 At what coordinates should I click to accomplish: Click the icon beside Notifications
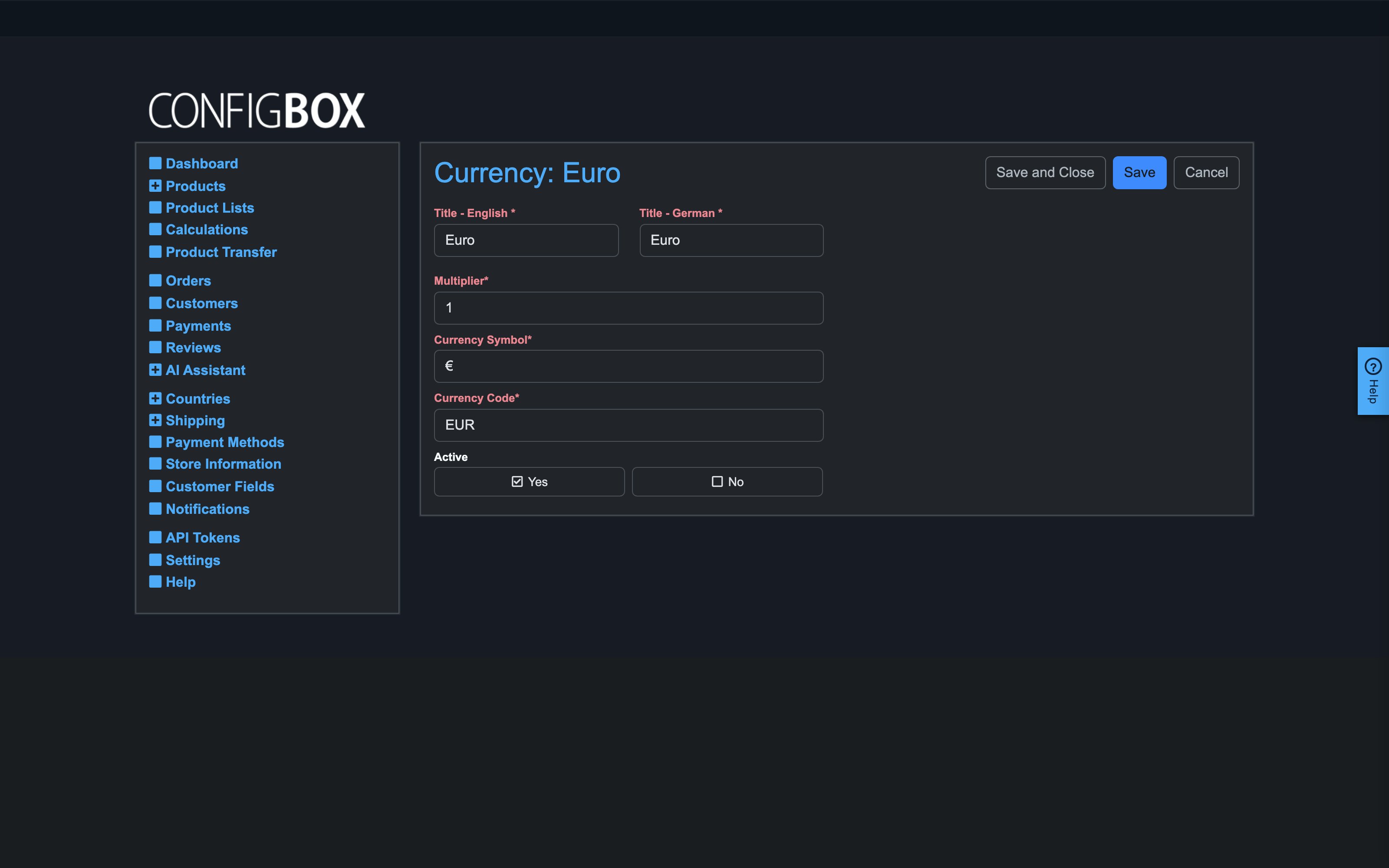(x=155, y=509)
